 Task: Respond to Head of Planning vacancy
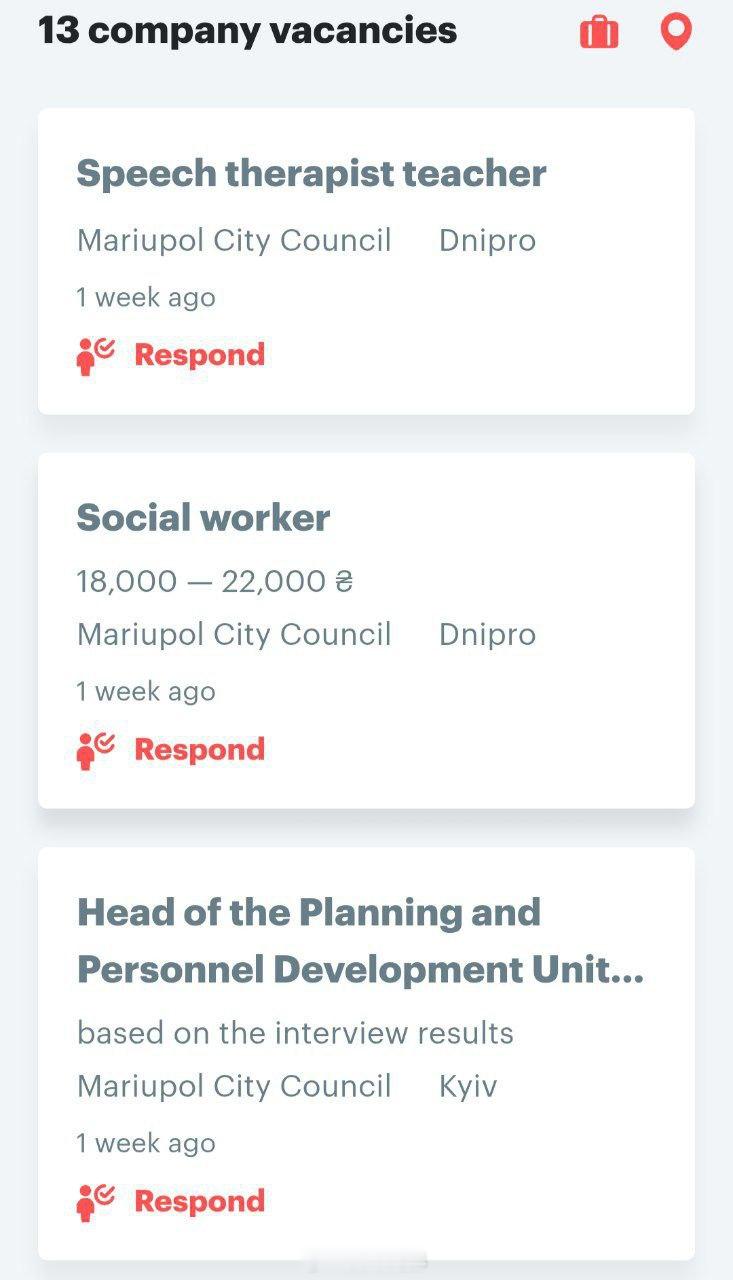click(x=199, y=1202)
